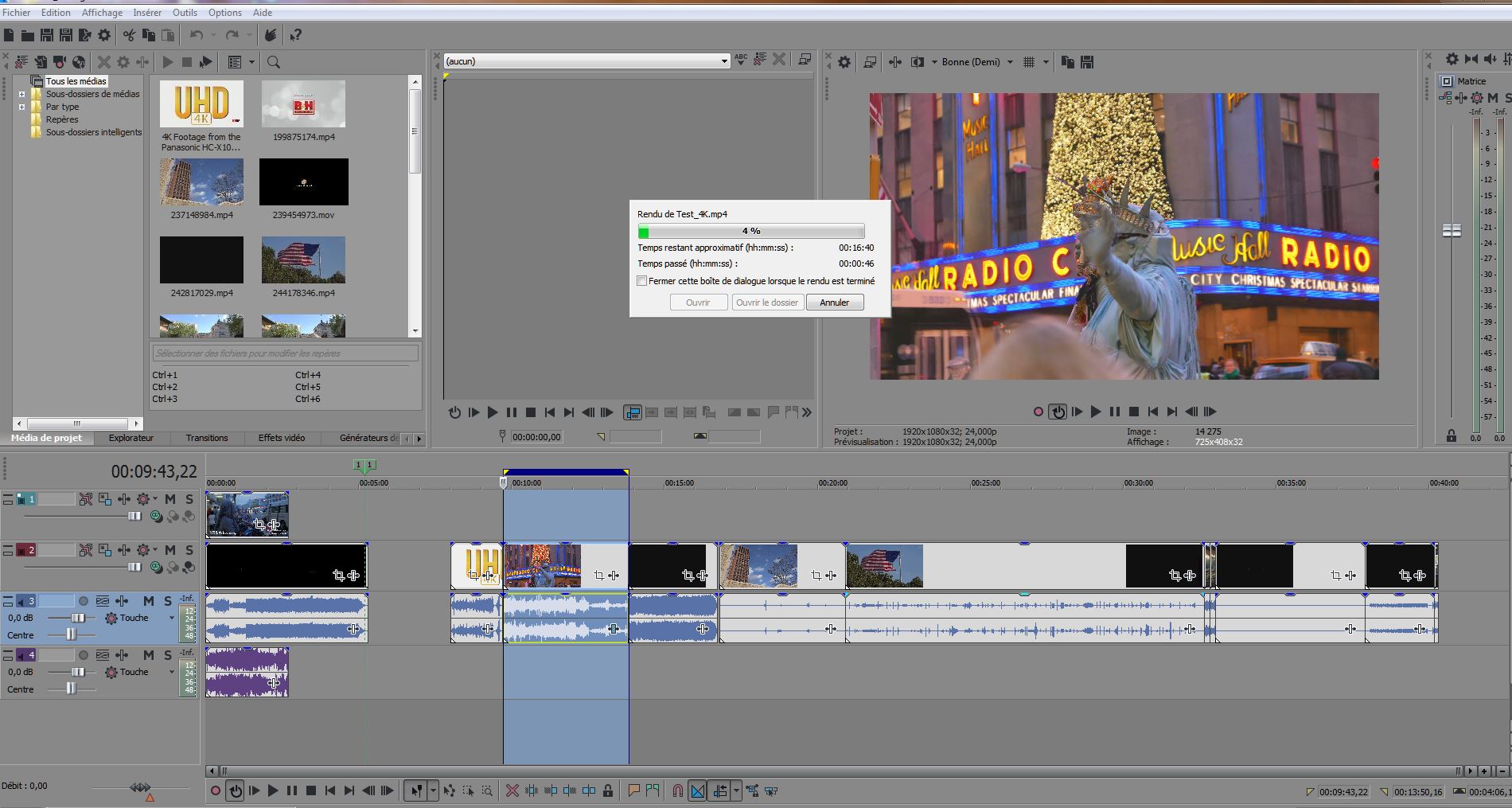The height and width of the screenshot is (808, 1512).
Task: Open the Touche automation dropdown on track 3
Action: [171, 618]
